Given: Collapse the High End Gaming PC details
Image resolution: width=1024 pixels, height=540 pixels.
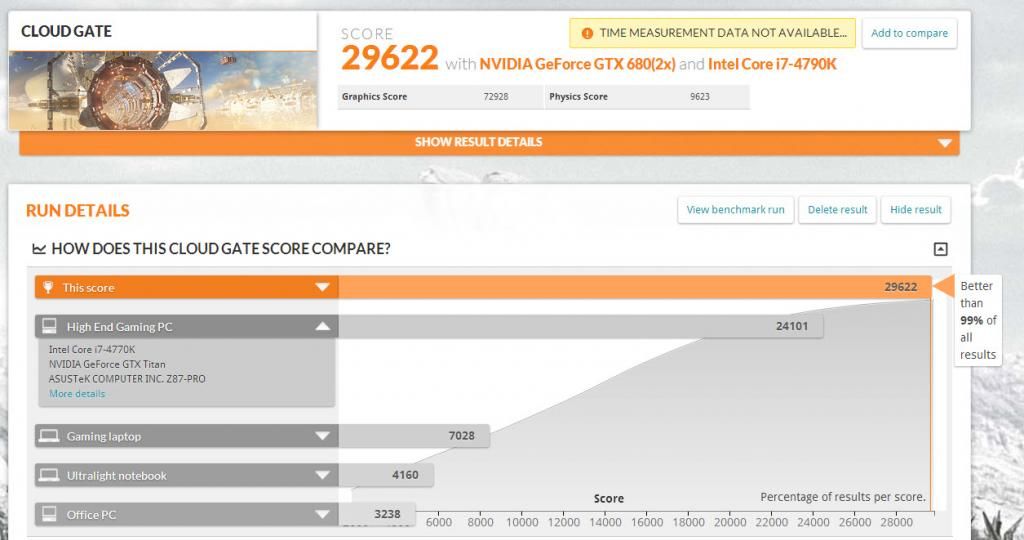Looking at the screenshot, I should coord(322,326).
